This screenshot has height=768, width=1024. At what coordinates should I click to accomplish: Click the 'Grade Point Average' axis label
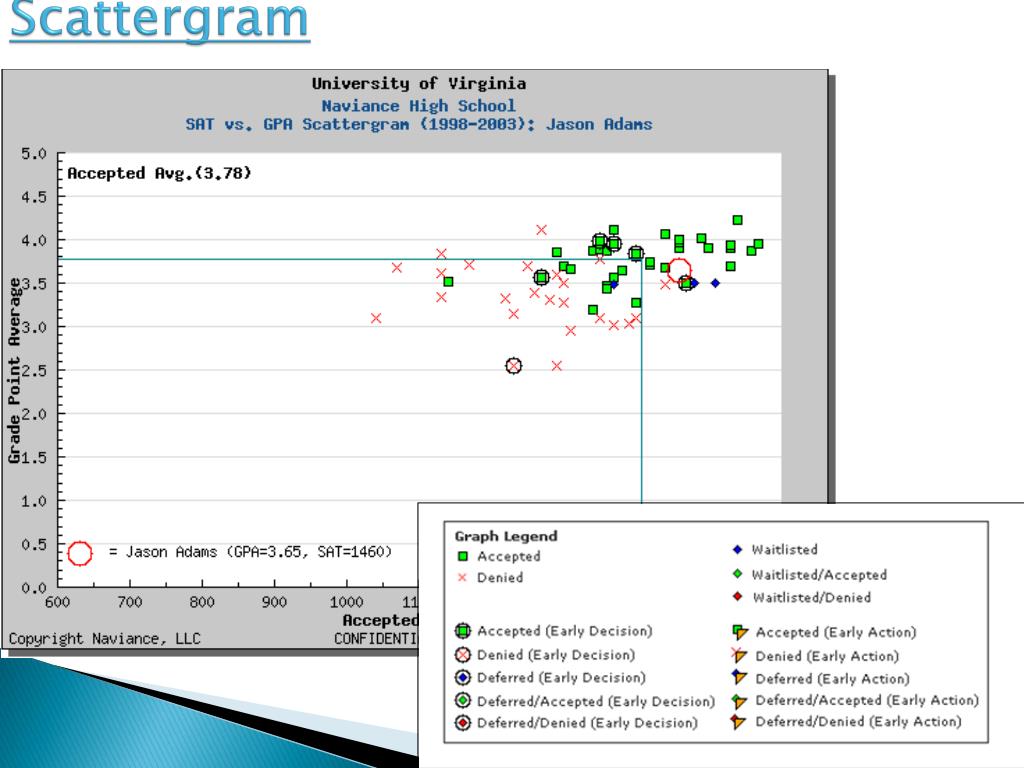(x=14, y=370)
